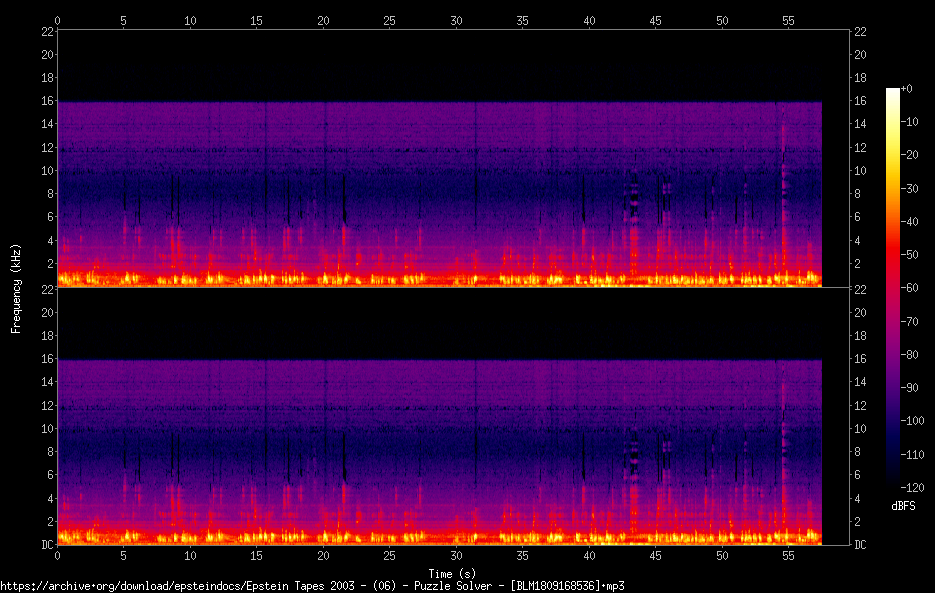Click the 20 tick on the bottom time axis

click(323, 555)
